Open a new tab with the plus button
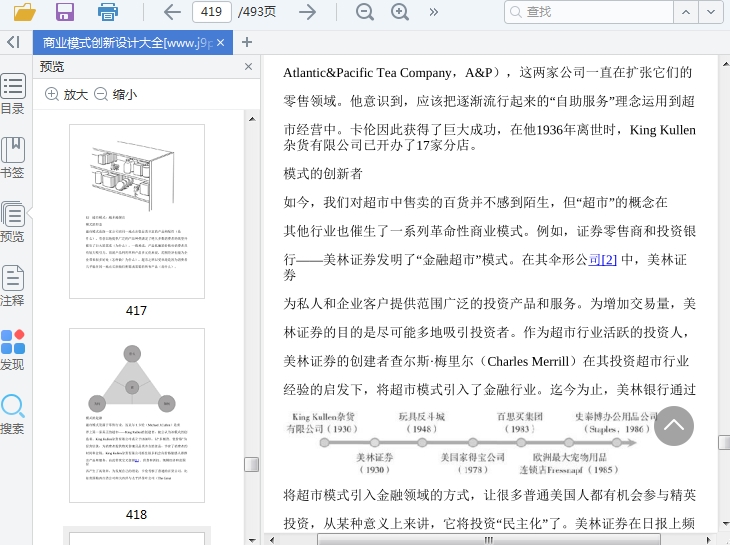Screen dimensions: 730x545 (247, 42)
